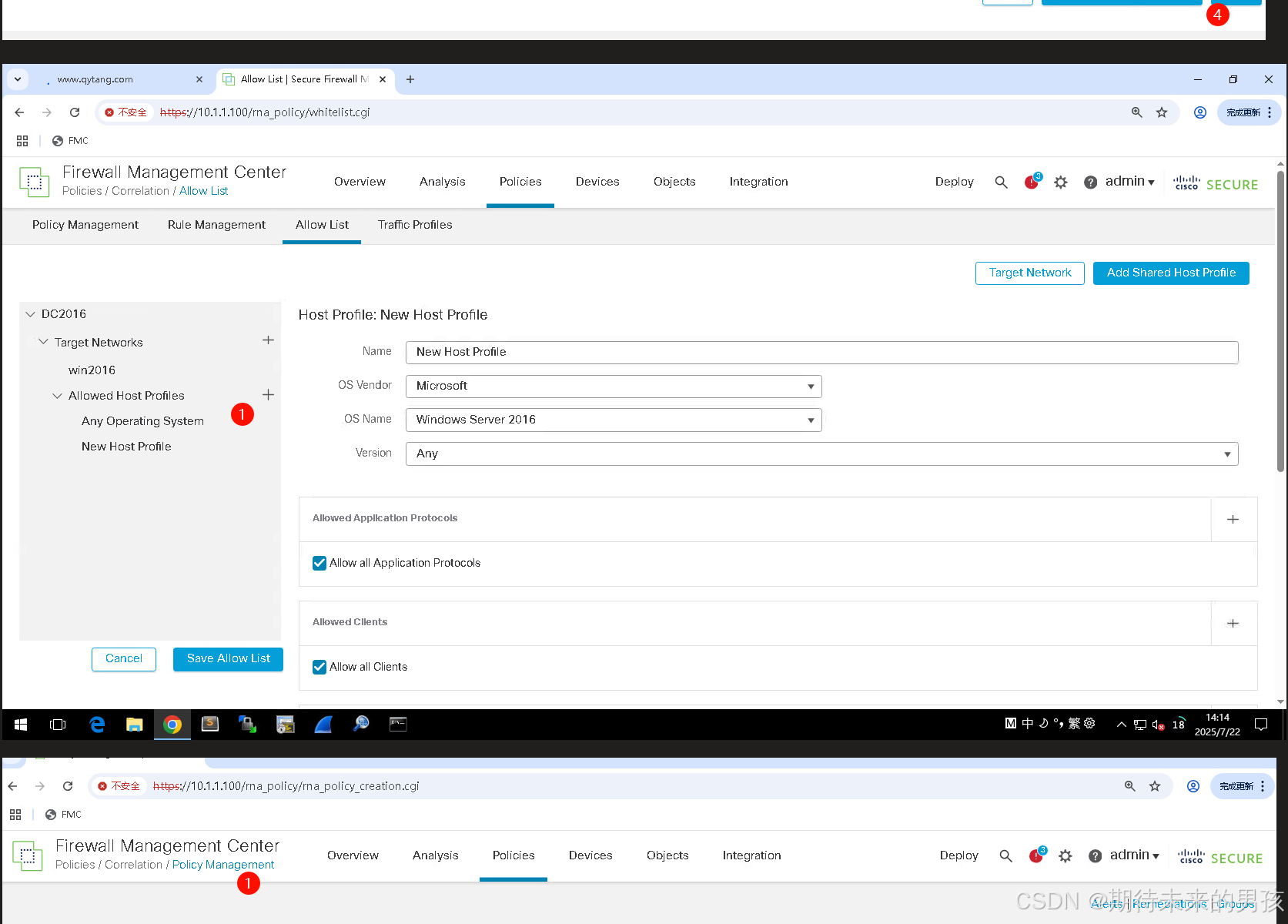The width and height of the screenshot is (1288, 924).
Task: Open the help question-mark icon in the Allow List window
Action: pos(1090,182)
